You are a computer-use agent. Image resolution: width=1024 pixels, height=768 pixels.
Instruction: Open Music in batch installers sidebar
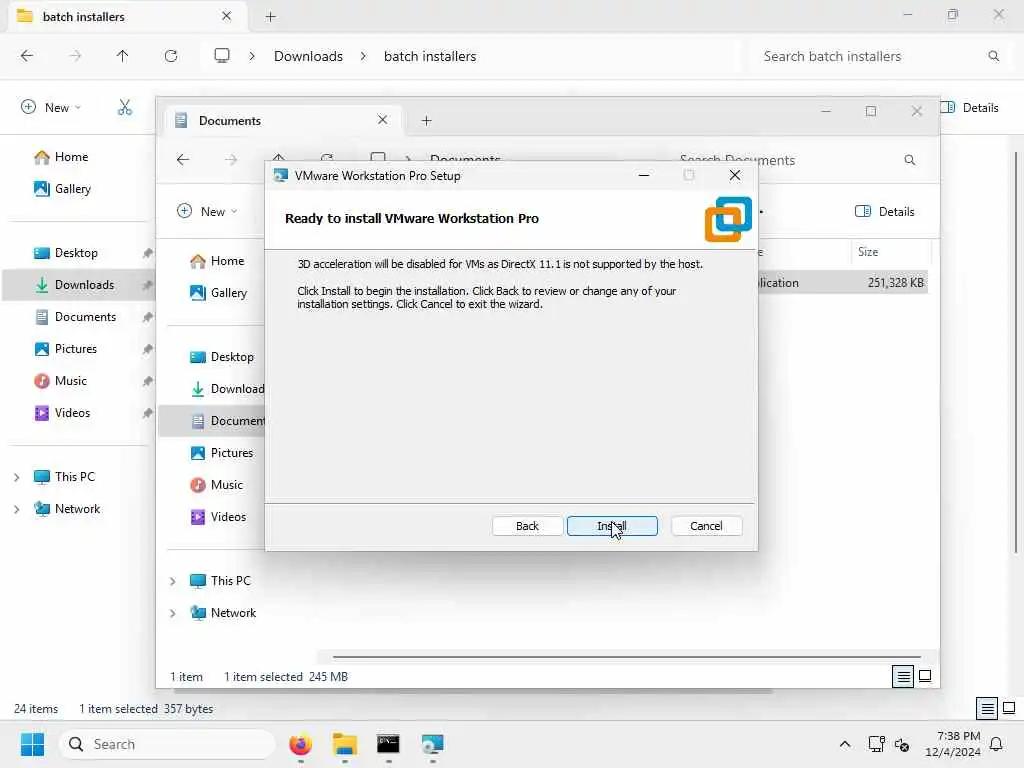[x=71, y=381]
